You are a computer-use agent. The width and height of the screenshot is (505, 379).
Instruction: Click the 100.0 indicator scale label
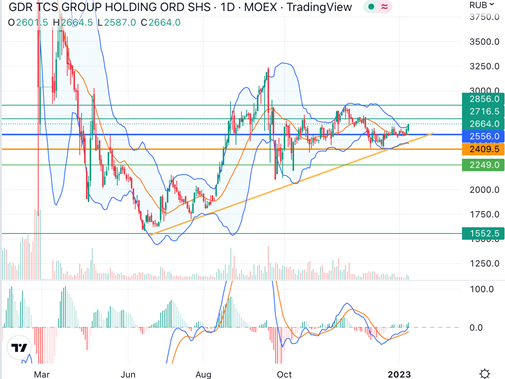point(482,289)
